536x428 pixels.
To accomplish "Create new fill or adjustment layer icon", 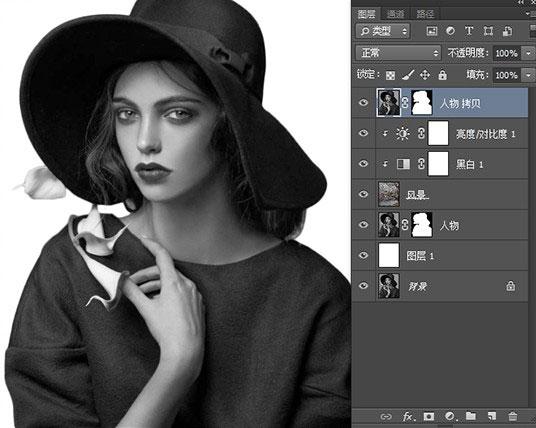I will [450, 416].
